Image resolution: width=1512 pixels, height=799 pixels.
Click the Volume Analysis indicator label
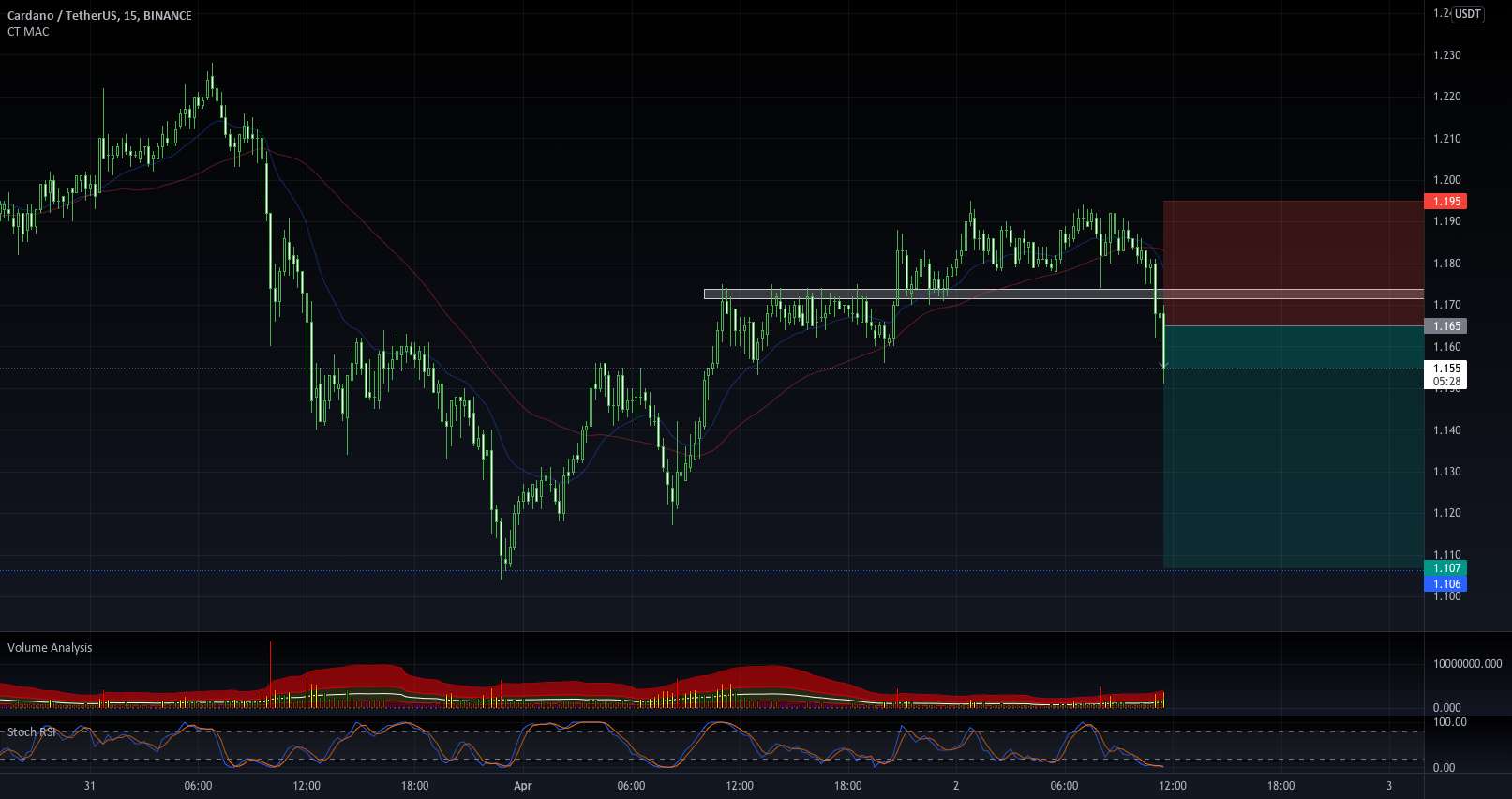50,648
